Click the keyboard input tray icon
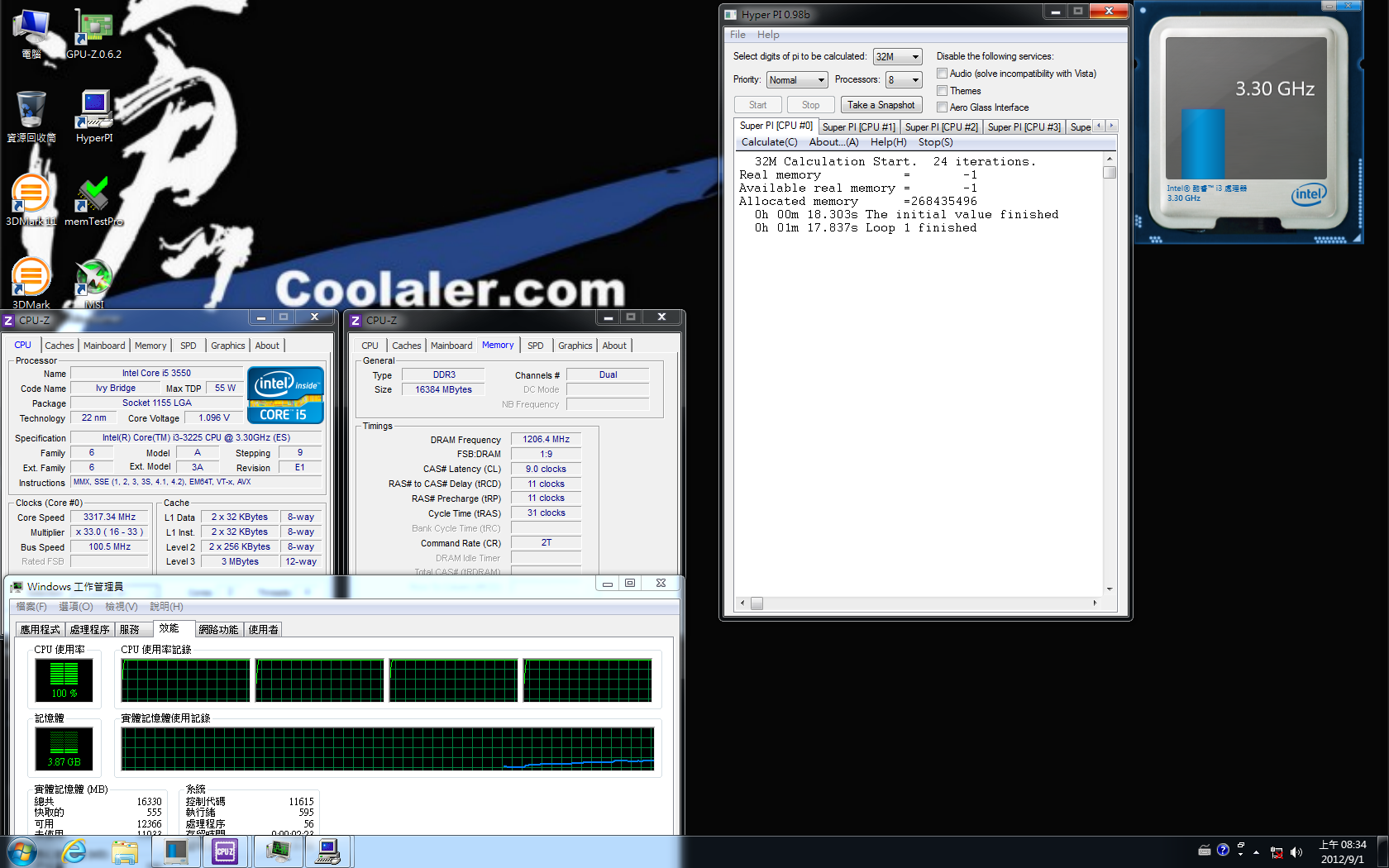1389x868 pixels. point(1205,850)
